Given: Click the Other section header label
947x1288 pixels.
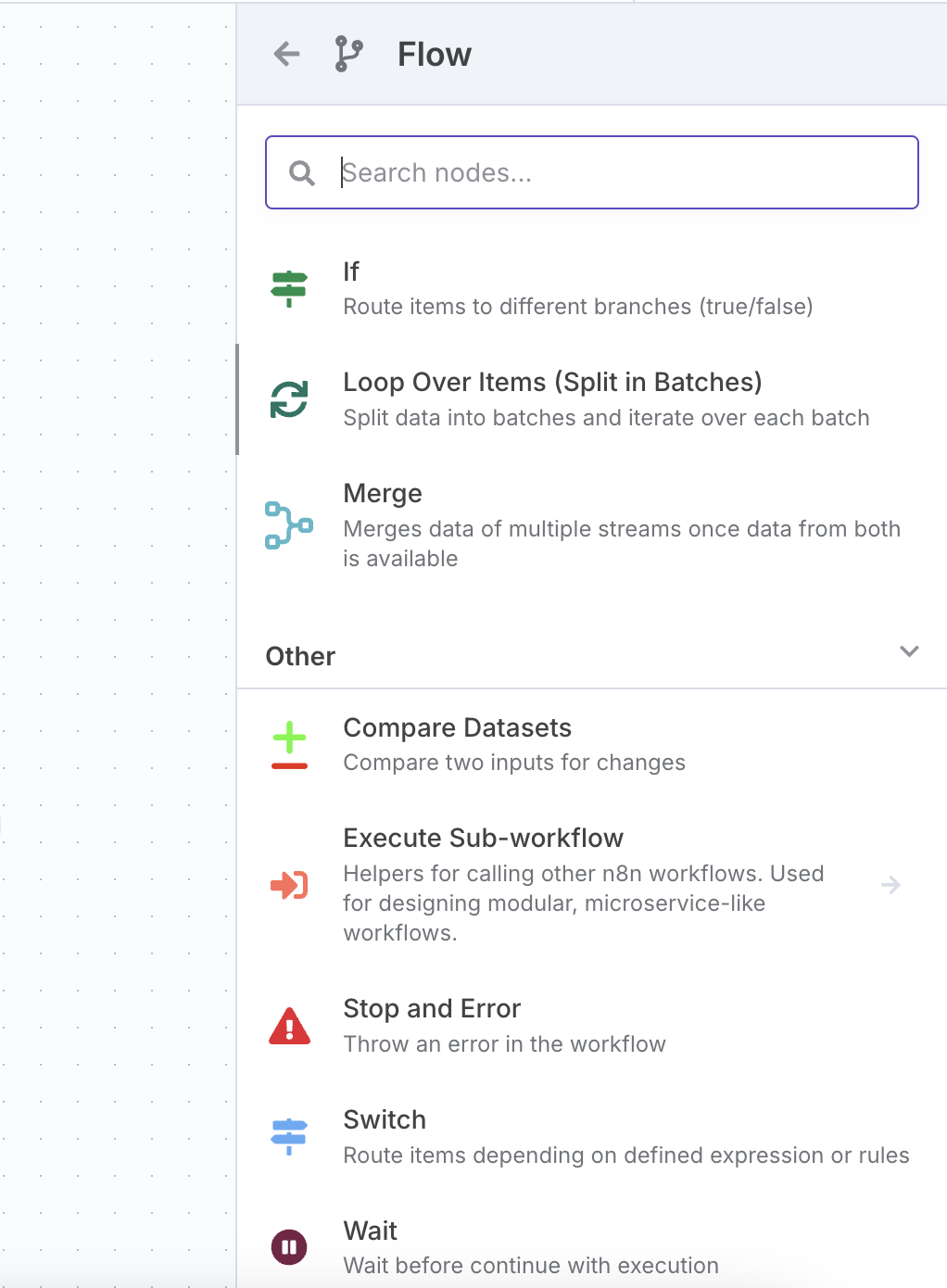Looking at the screenshot, I should click(300, 656).
